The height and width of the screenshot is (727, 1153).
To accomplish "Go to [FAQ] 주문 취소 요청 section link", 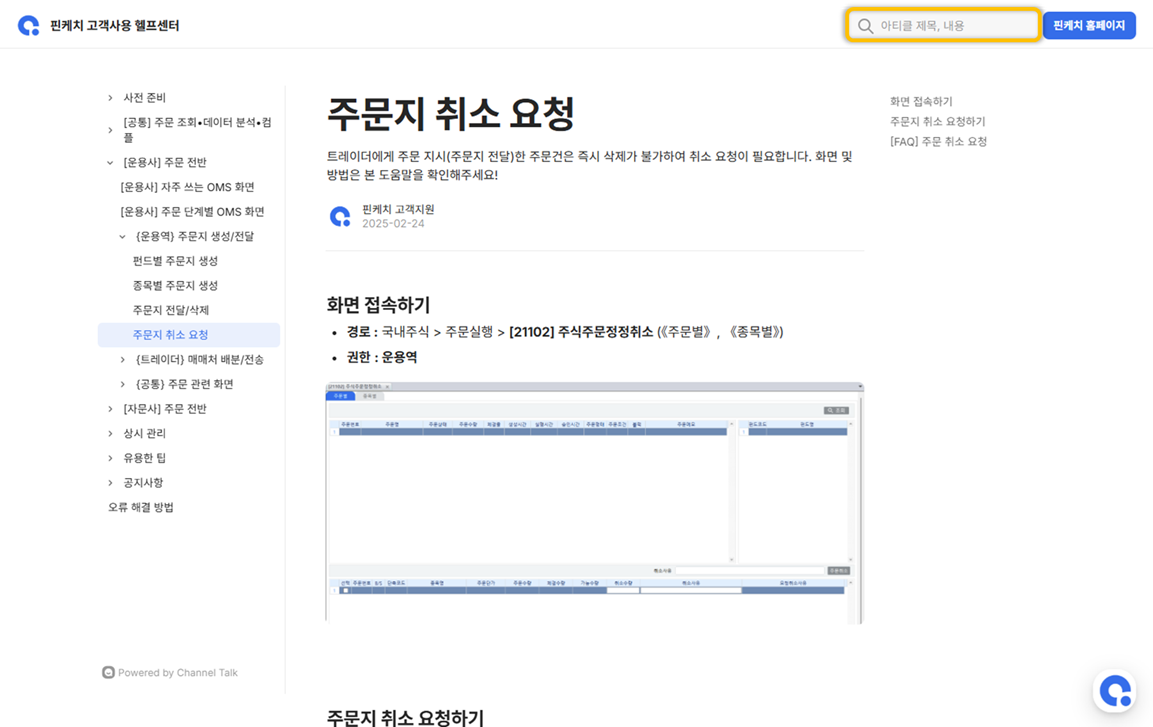I will (x=938, y=142).
